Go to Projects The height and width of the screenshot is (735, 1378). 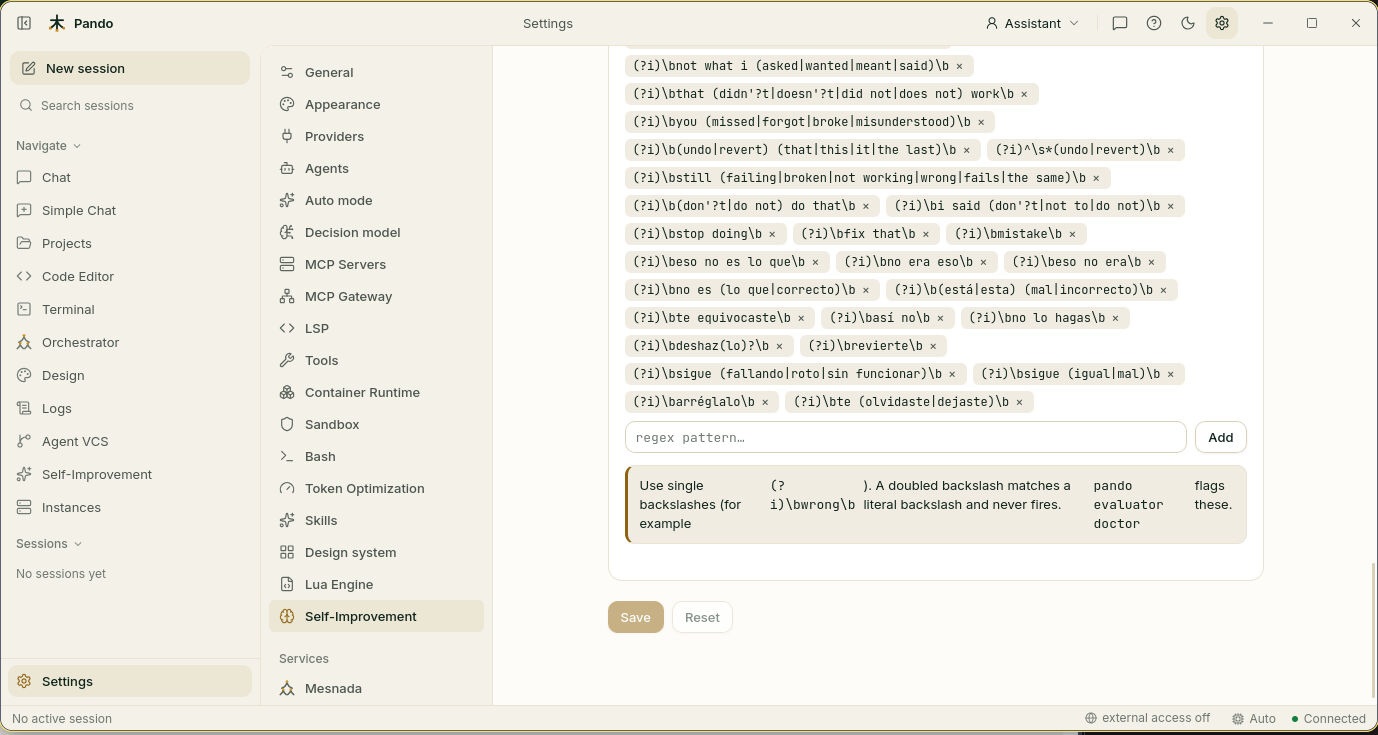130,243
